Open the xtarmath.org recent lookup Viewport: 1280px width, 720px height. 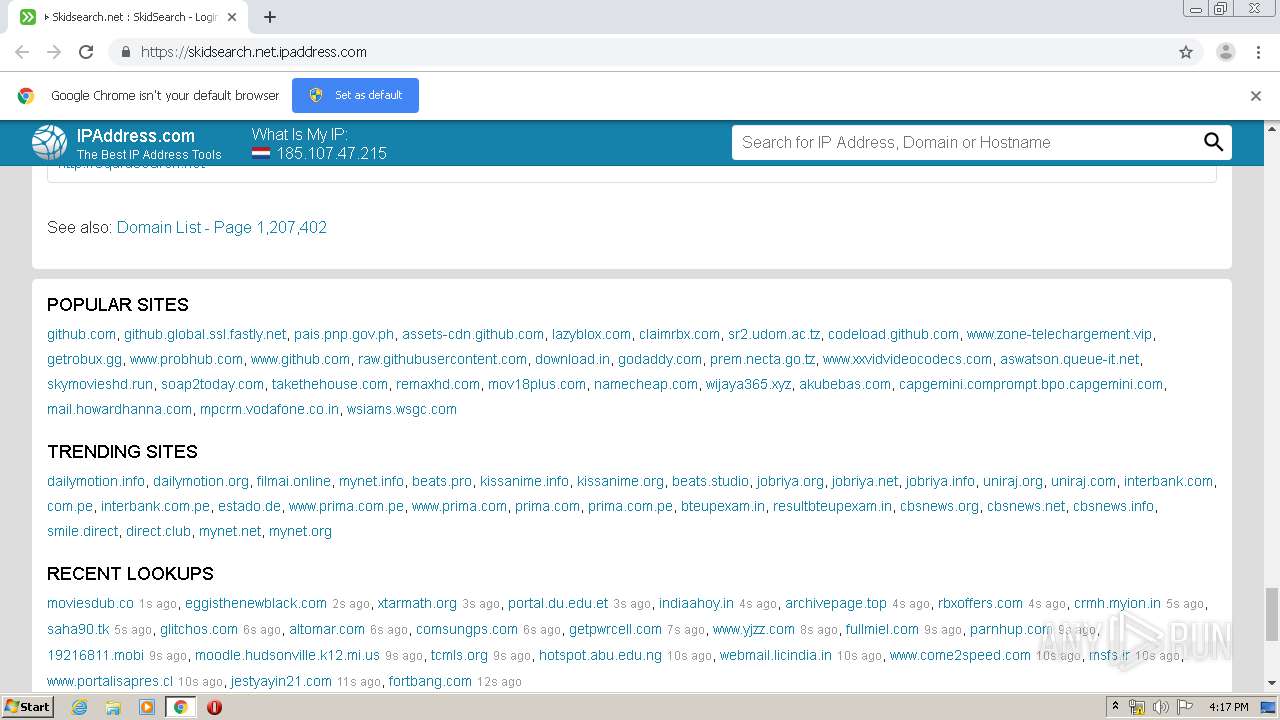(x=417, y=603)
